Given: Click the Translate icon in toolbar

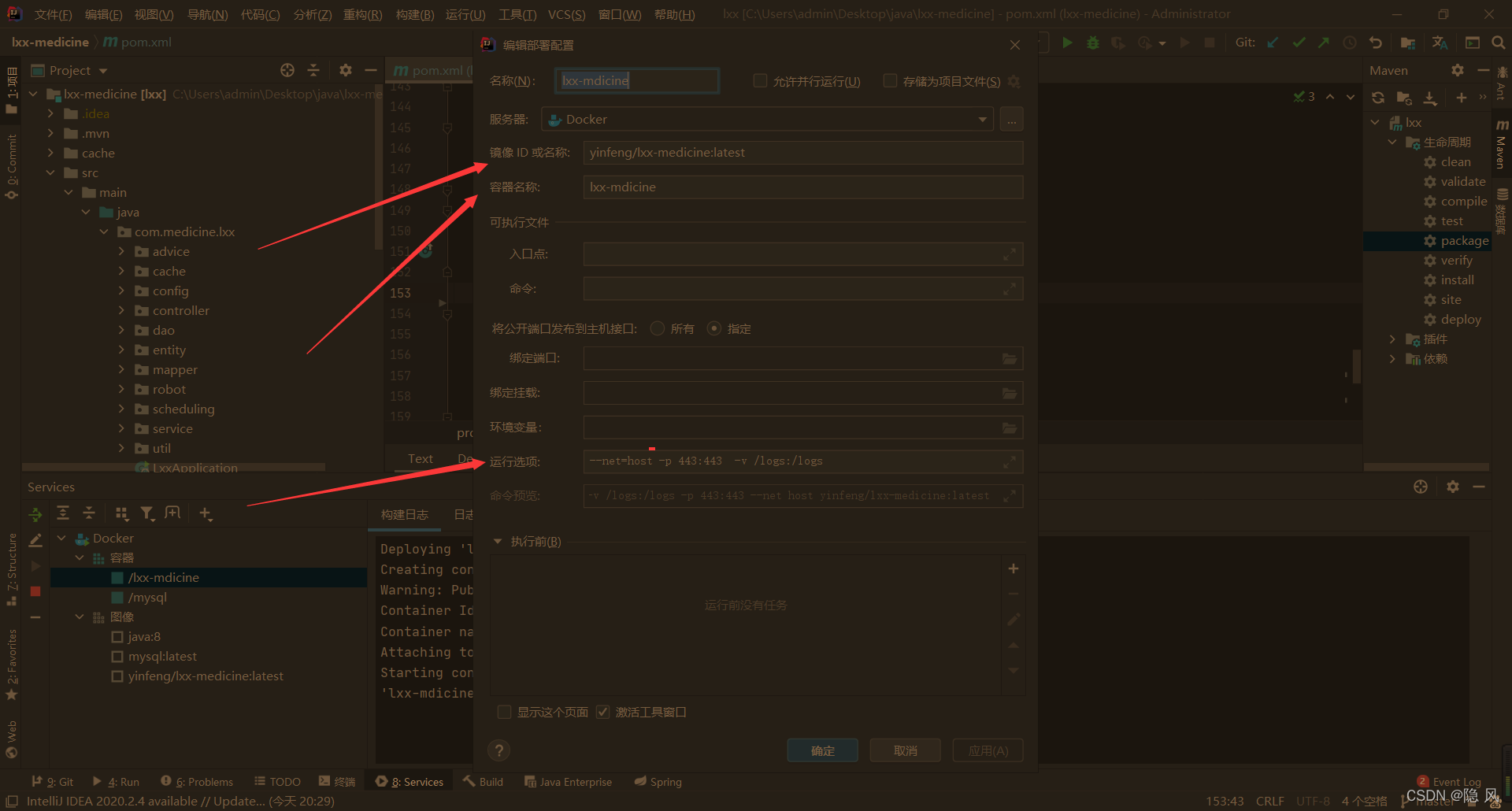Looking at the screenshot, I should click(1440, 43).
